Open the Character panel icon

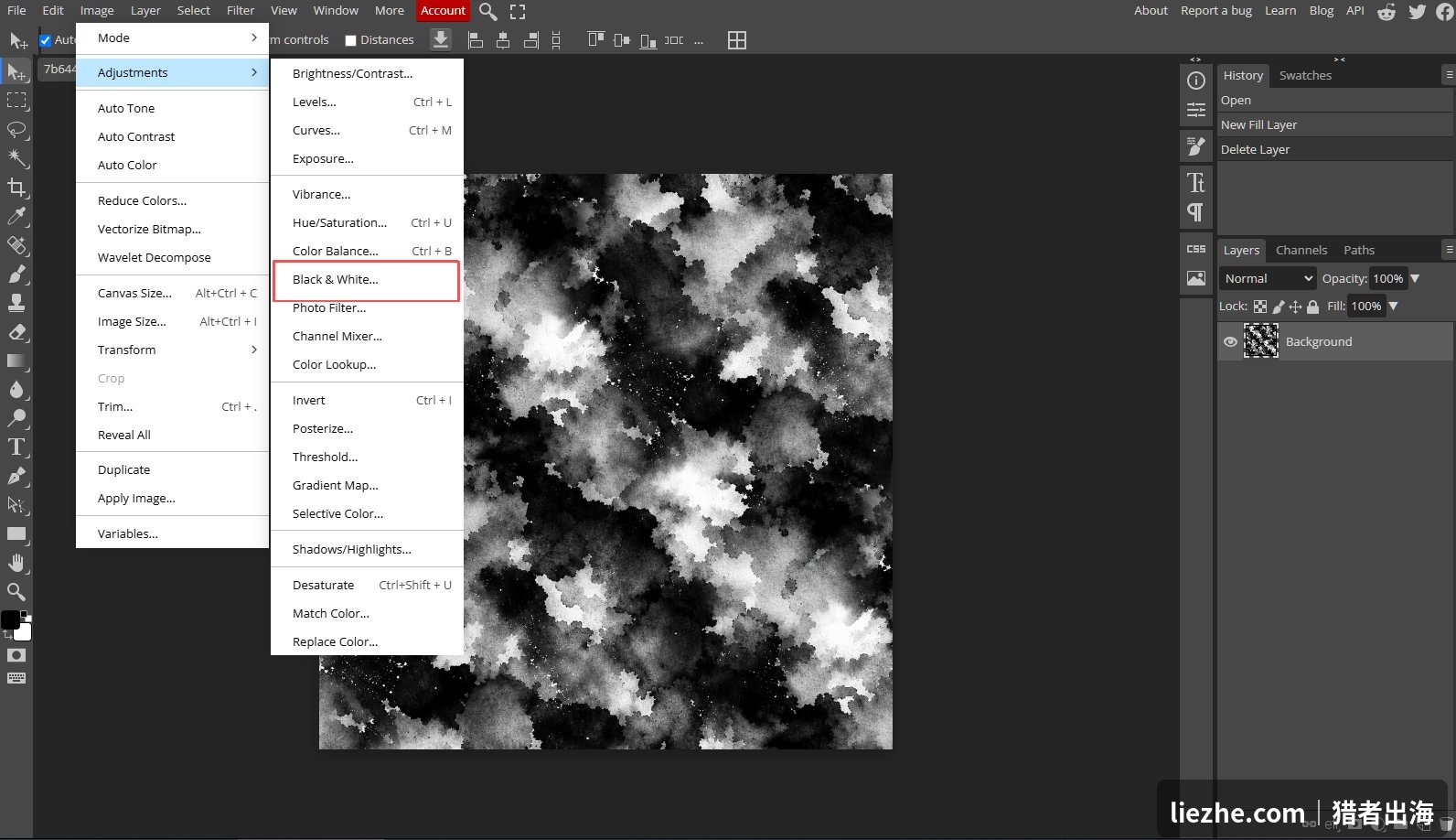pos(1195,182)
